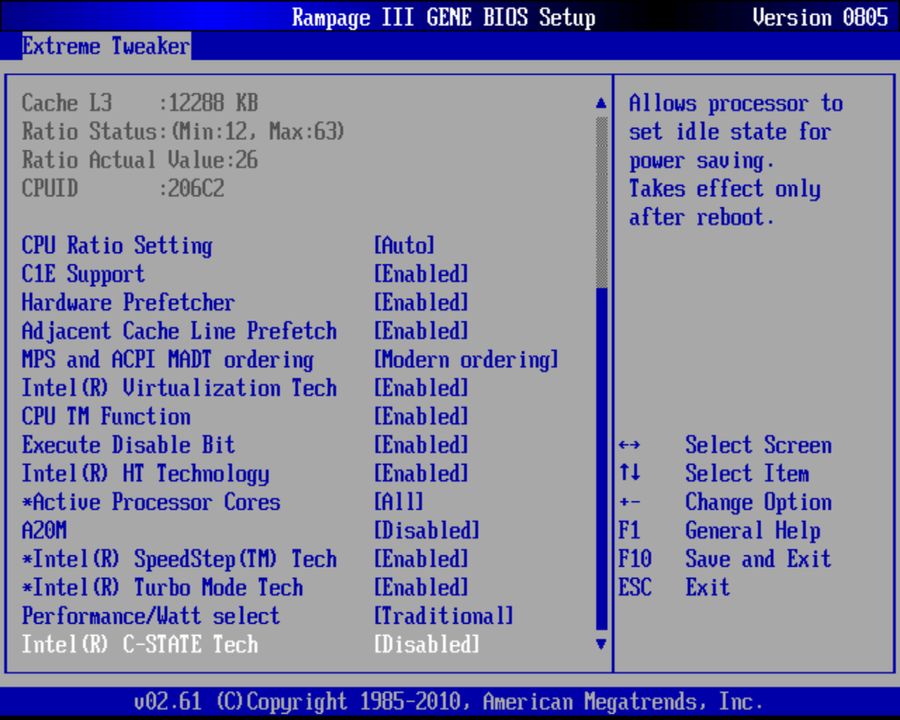900x720 pixels.
Task: Toggle Intel(R) C-STATE Tech [Disabled] value
Action: click(x=426, y=645)
